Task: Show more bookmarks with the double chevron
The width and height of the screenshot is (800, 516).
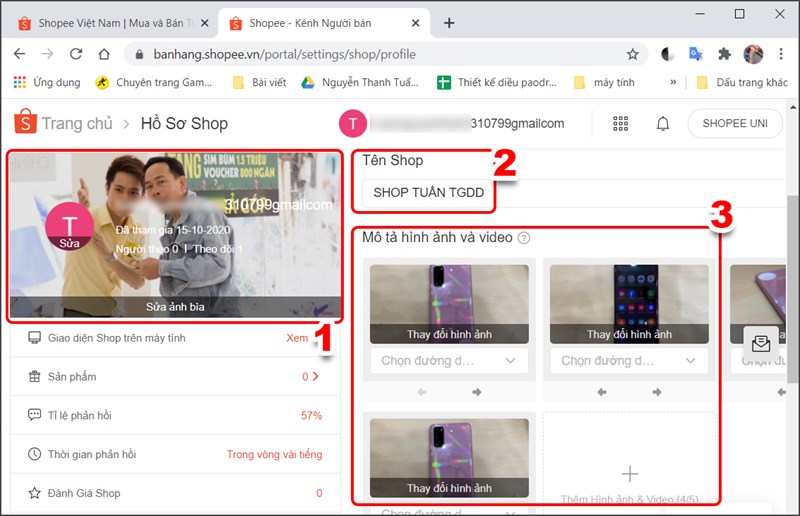Action: coord(673,82)
